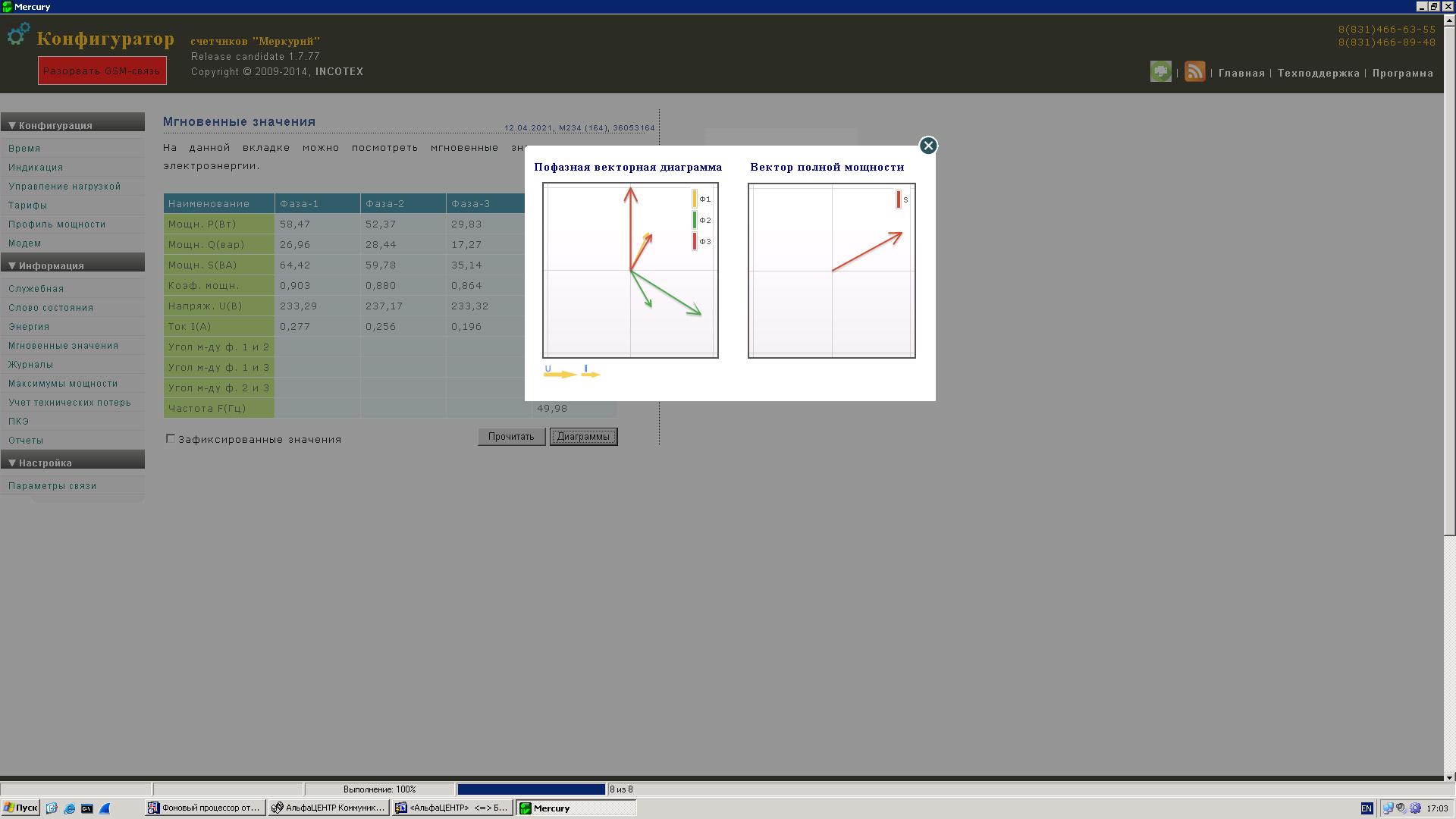Click the Mercury taskbar button
The image size is (1456, 819).
(x=576, y=808)
